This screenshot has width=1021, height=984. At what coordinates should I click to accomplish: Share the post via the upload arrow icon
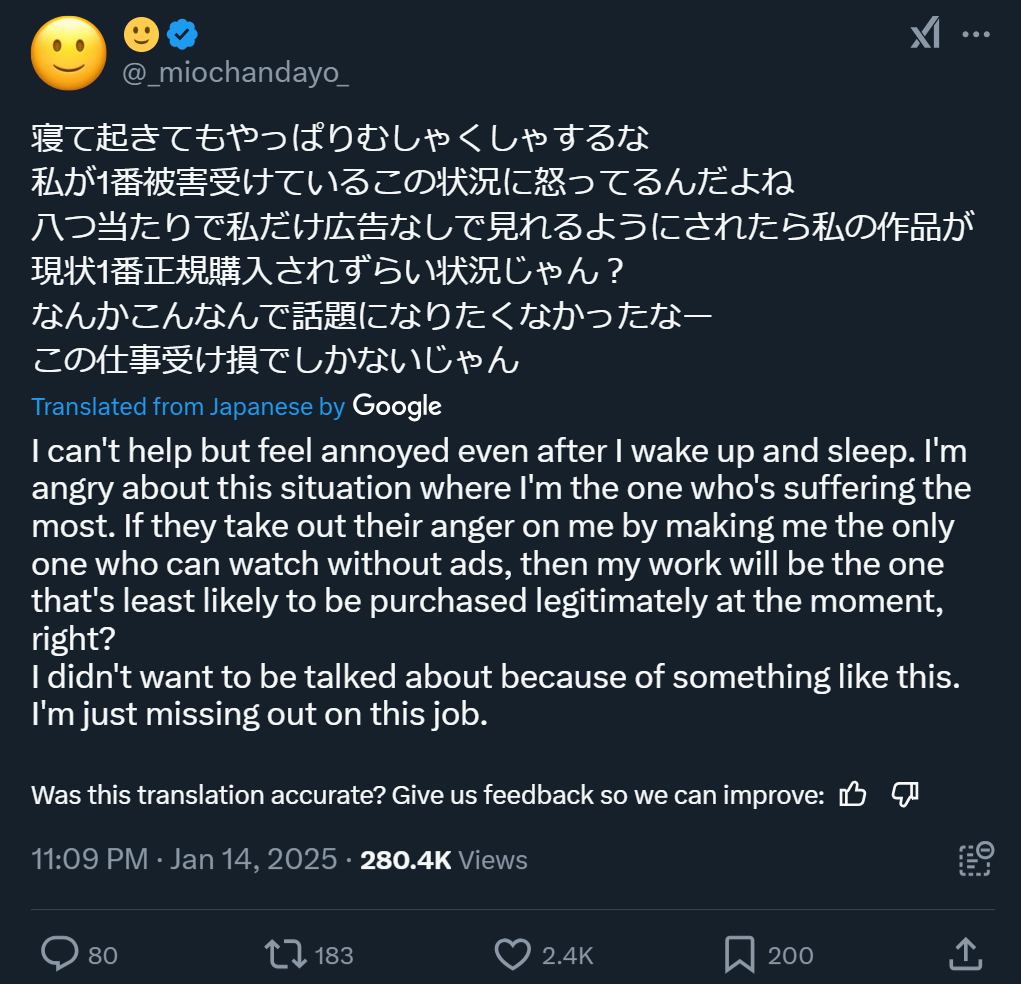coord(965,953)
